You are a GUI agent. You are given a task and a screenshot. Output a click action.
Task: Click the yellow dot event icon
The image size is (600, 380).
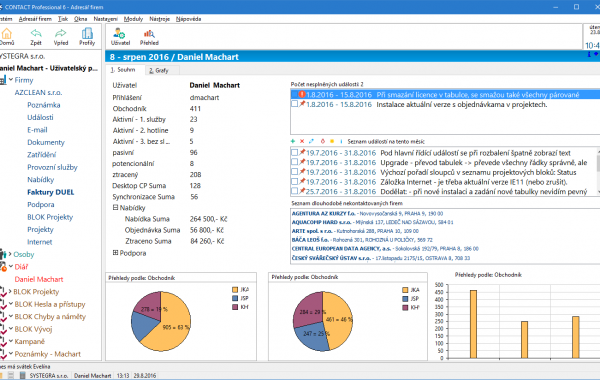tap(332, 141)
